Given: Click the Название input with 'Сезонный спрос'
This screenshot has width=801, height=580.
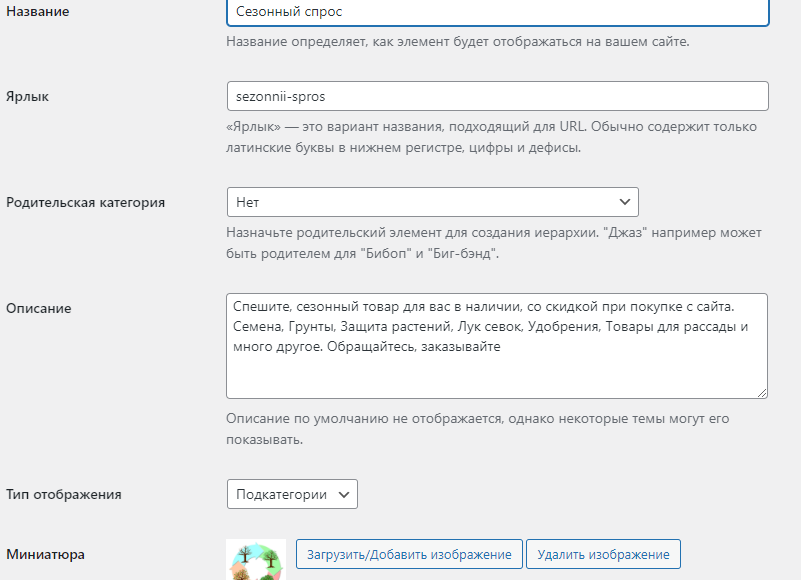Looking at the screenshot, I should click(x=498, y=12).
